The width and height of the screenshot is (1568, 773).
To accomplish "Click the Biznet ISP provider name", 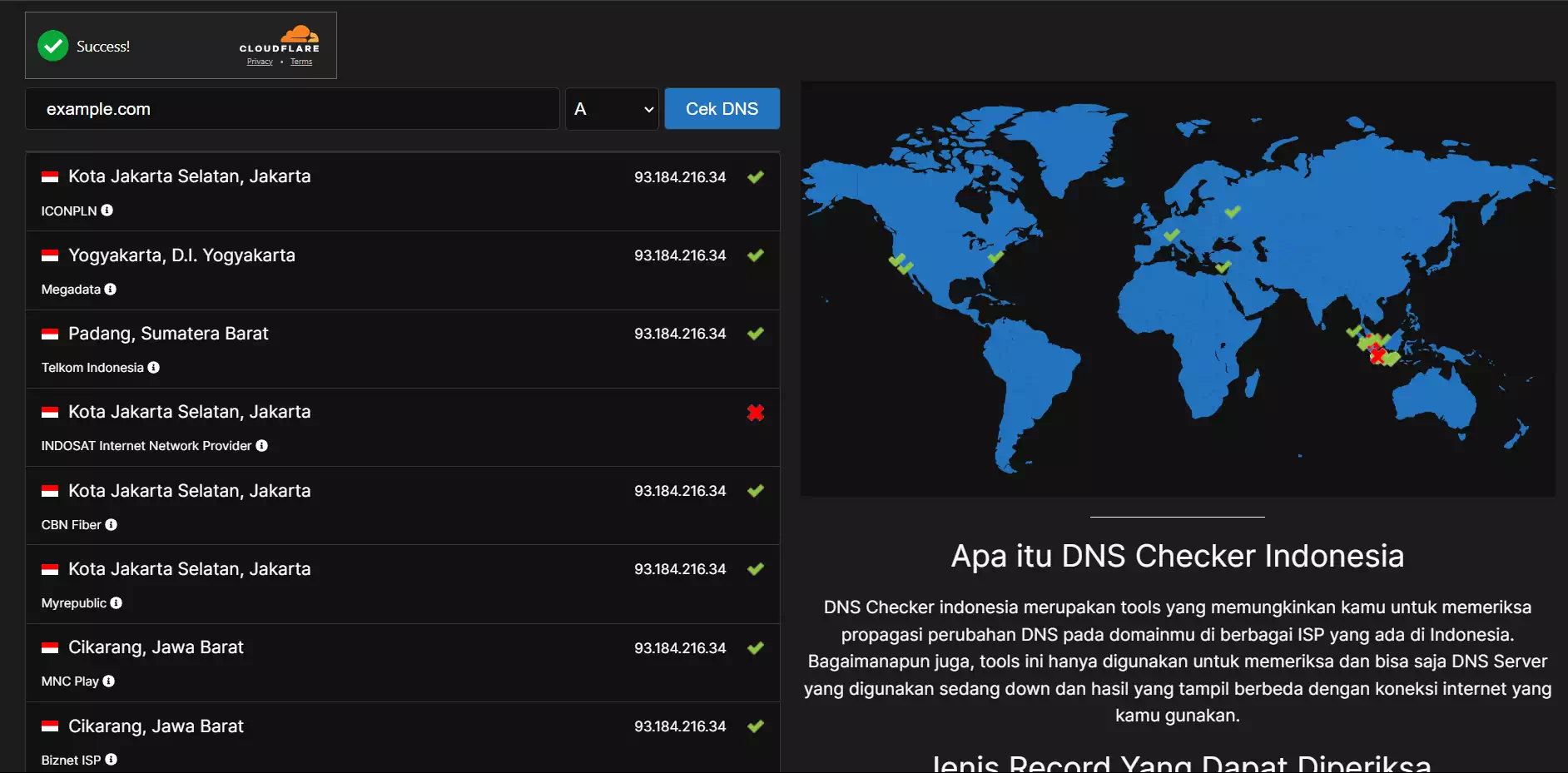I will [71, 761].
